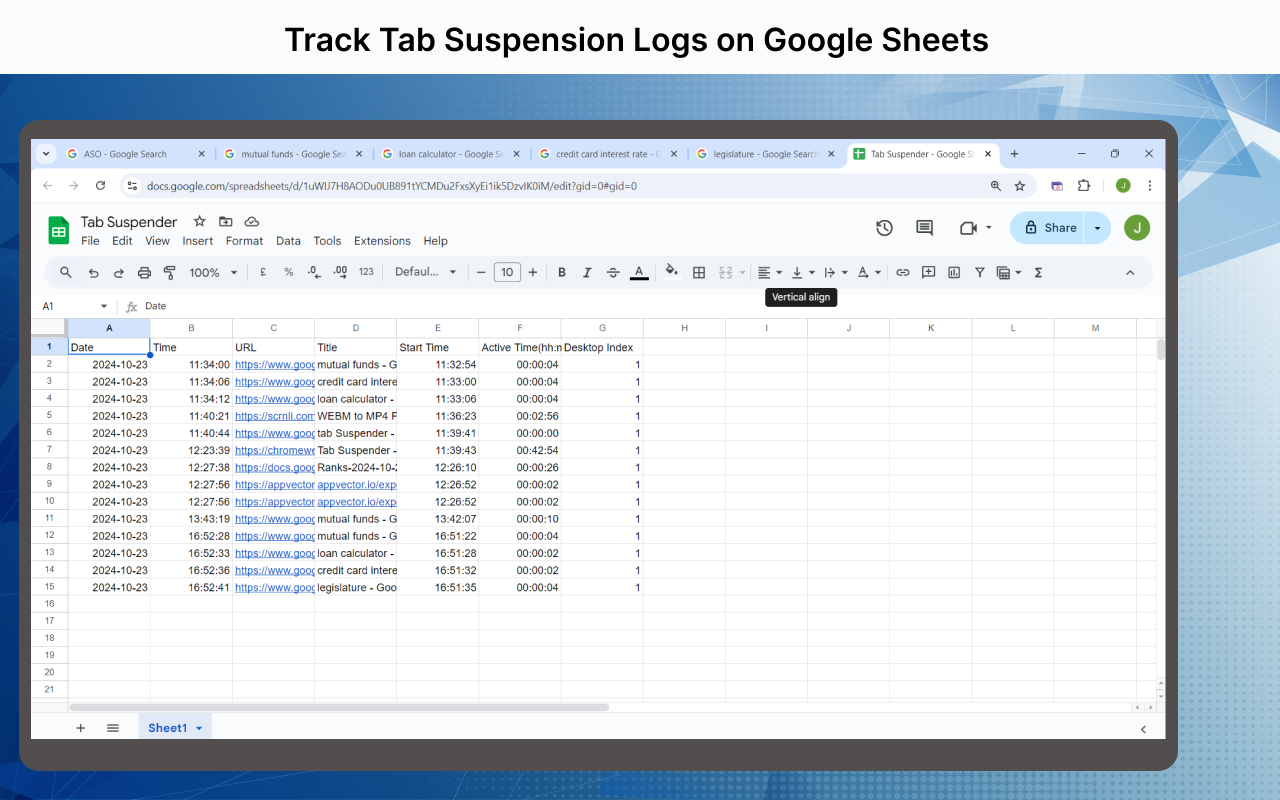1280x800 pixels.
Task: Reload the browser page
Action: tap(100, 185)
